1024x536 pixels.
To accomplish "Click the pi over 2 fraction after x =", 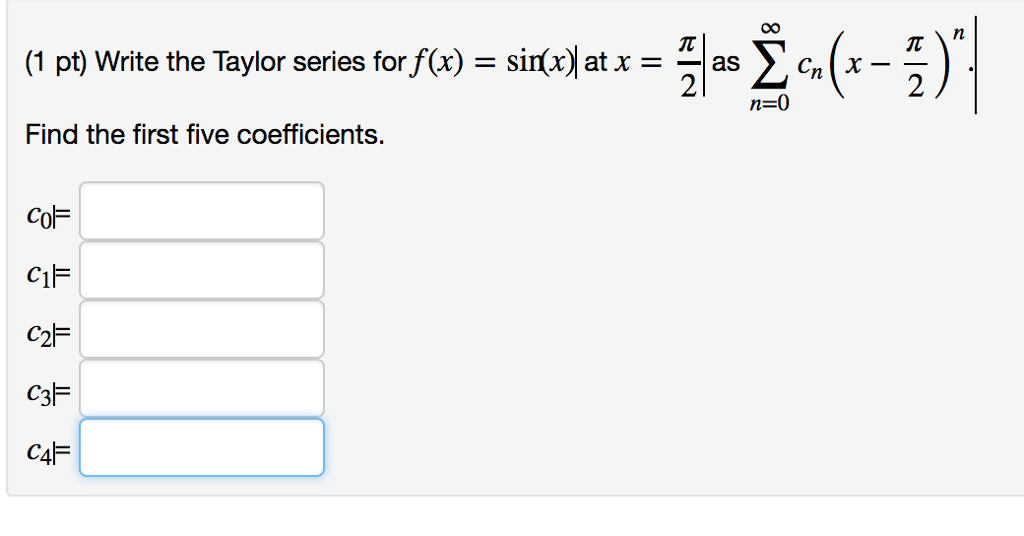I will coord(688,65).
